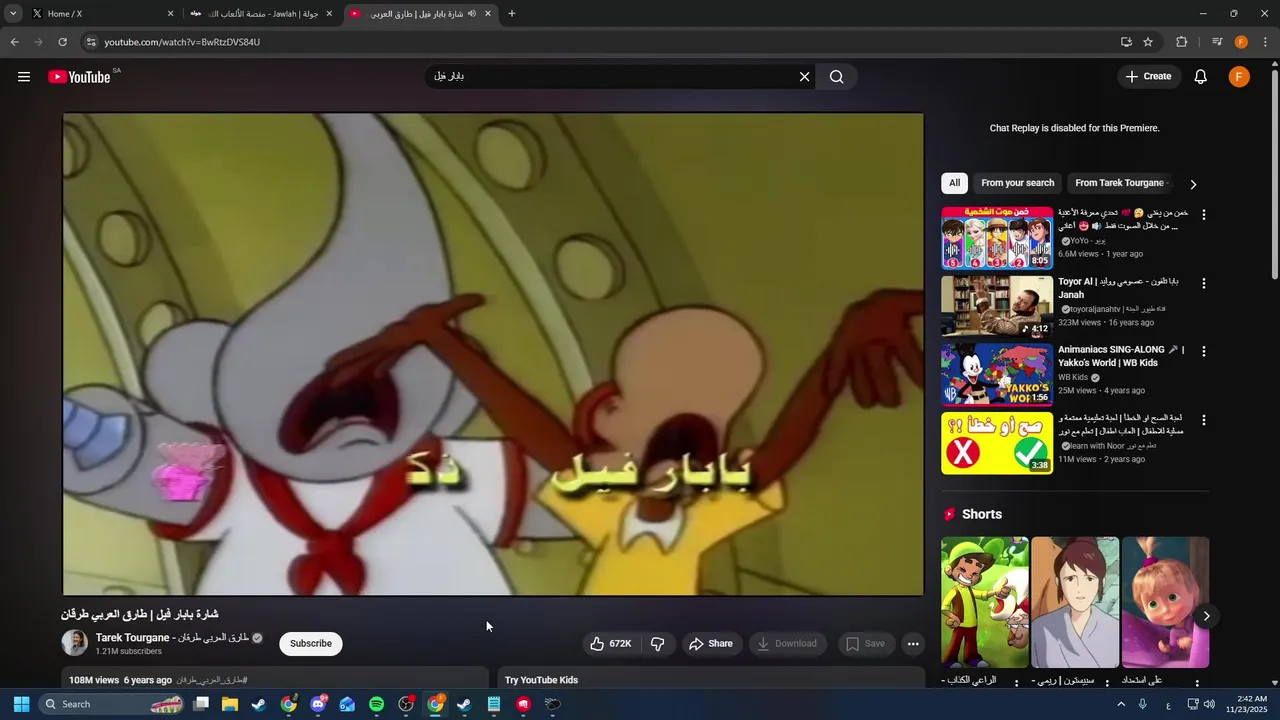
Task: Open the WB Kids channel name
Action: (x=1073, y=377)
